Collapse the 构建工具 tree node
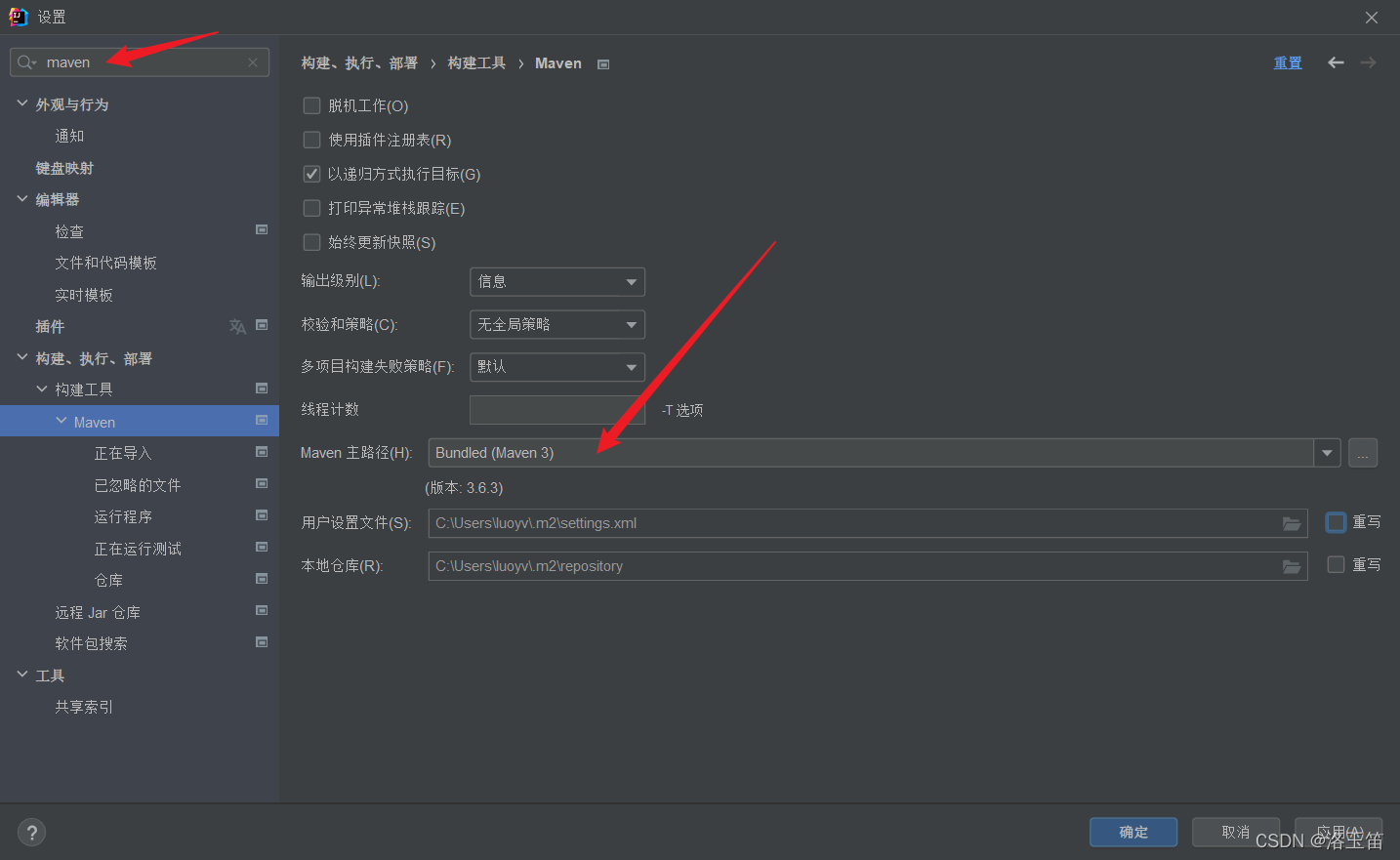The height and width of the screenshot is (860, 1400). pyautogui.click(x=42, y=389)
